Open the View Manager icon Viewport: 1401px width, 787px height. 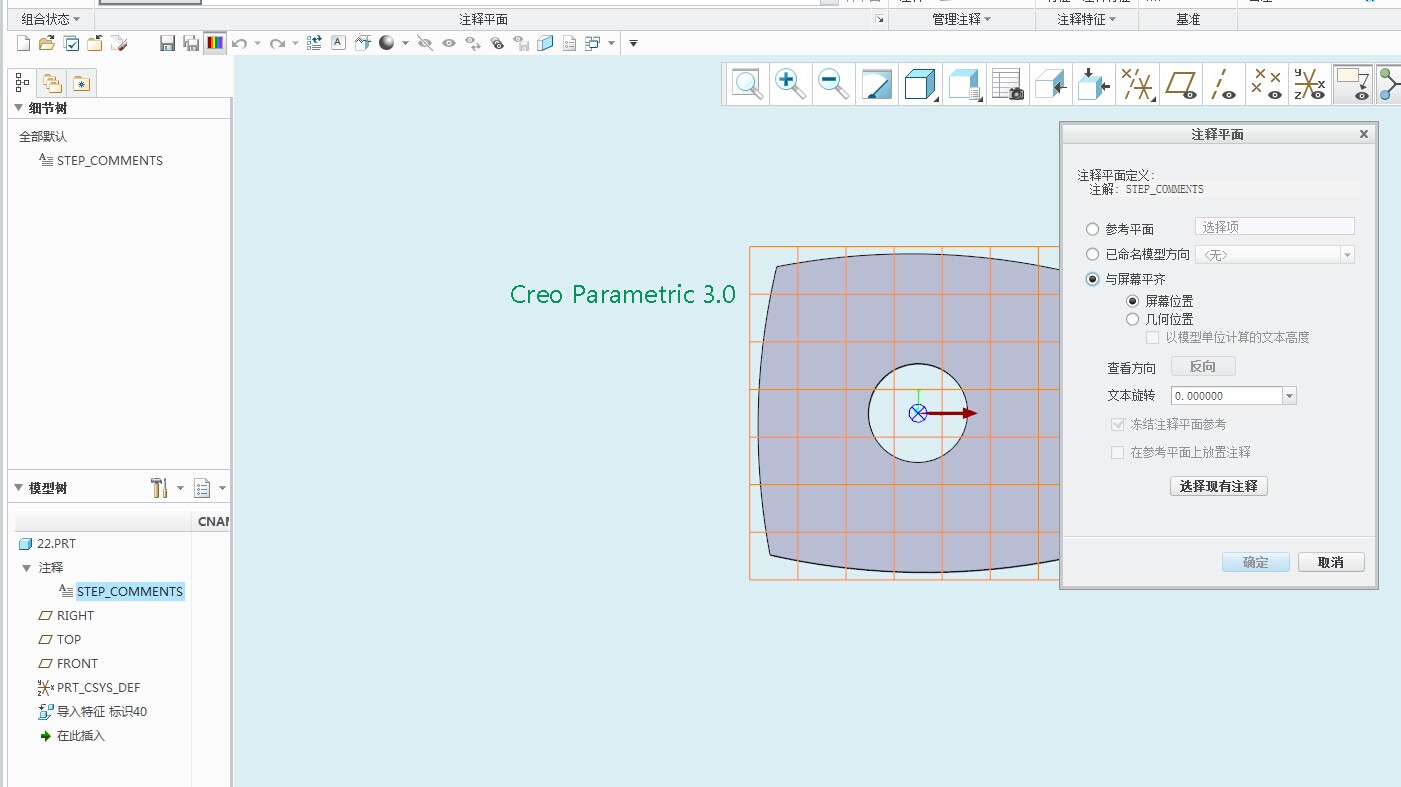coord(1007,84)
